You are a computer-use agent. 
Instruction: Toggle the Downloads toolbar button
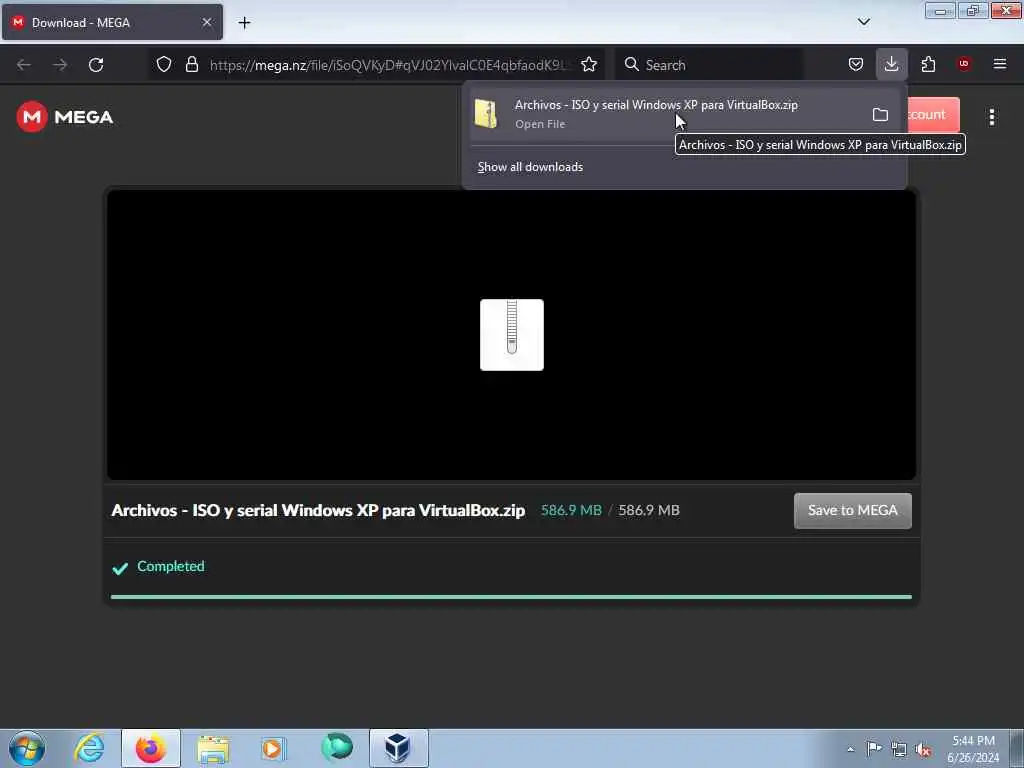point(891,64)
